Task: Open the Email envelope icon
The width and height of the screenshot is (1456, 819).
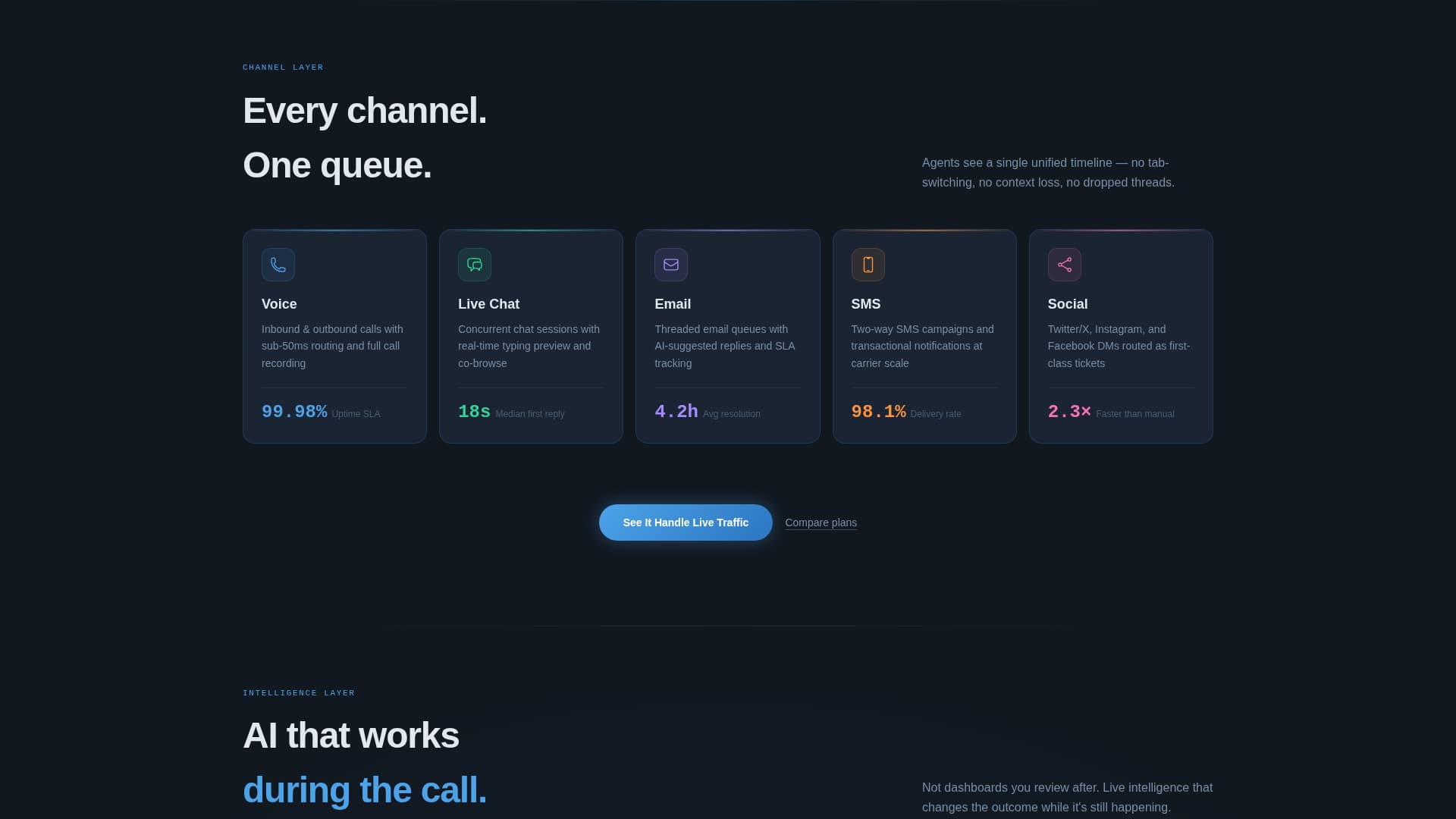Action: click(x=671, y=265)
